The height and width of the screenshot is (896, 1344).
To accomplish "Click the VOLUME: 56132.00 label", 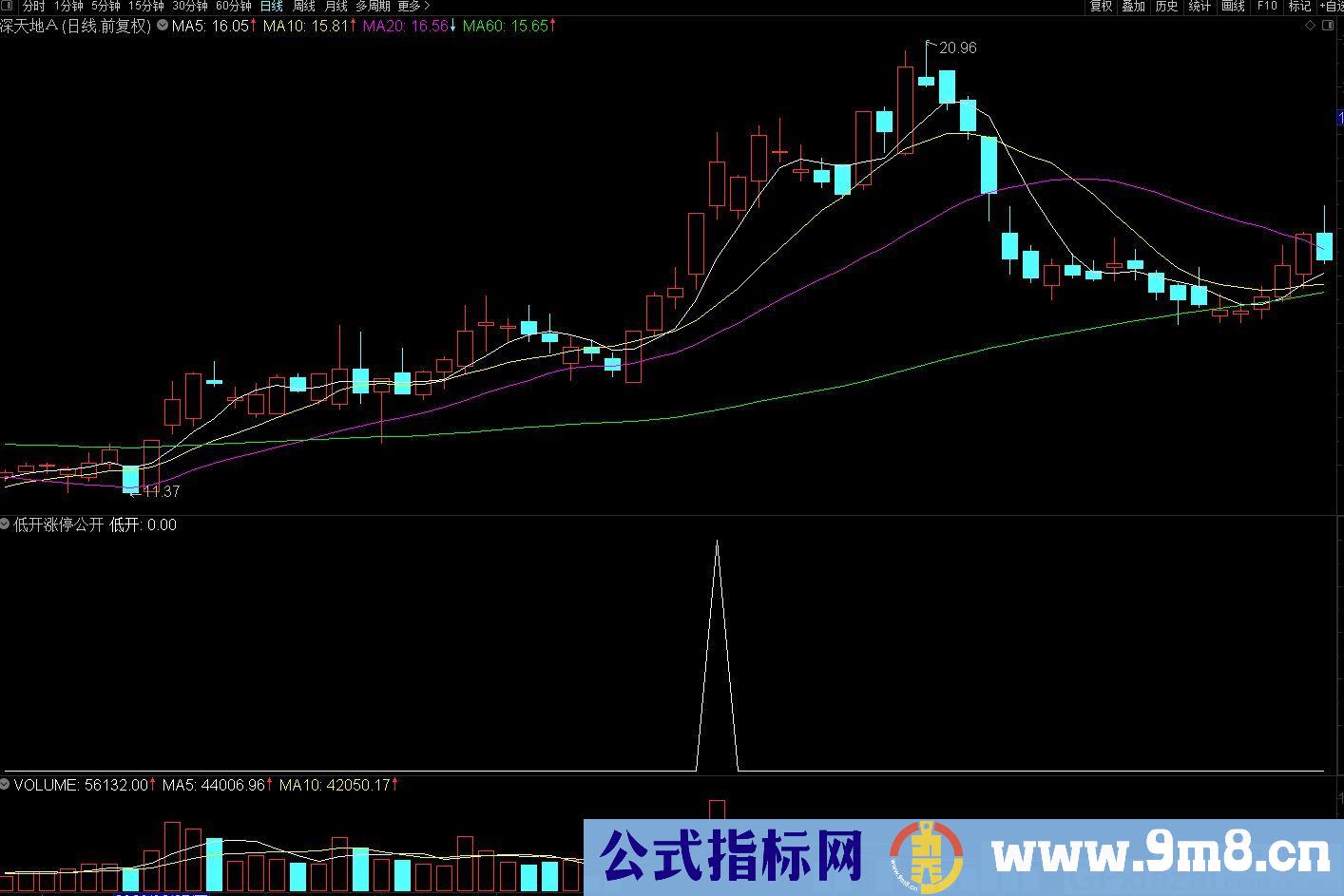I will click(x=84, y=785).
